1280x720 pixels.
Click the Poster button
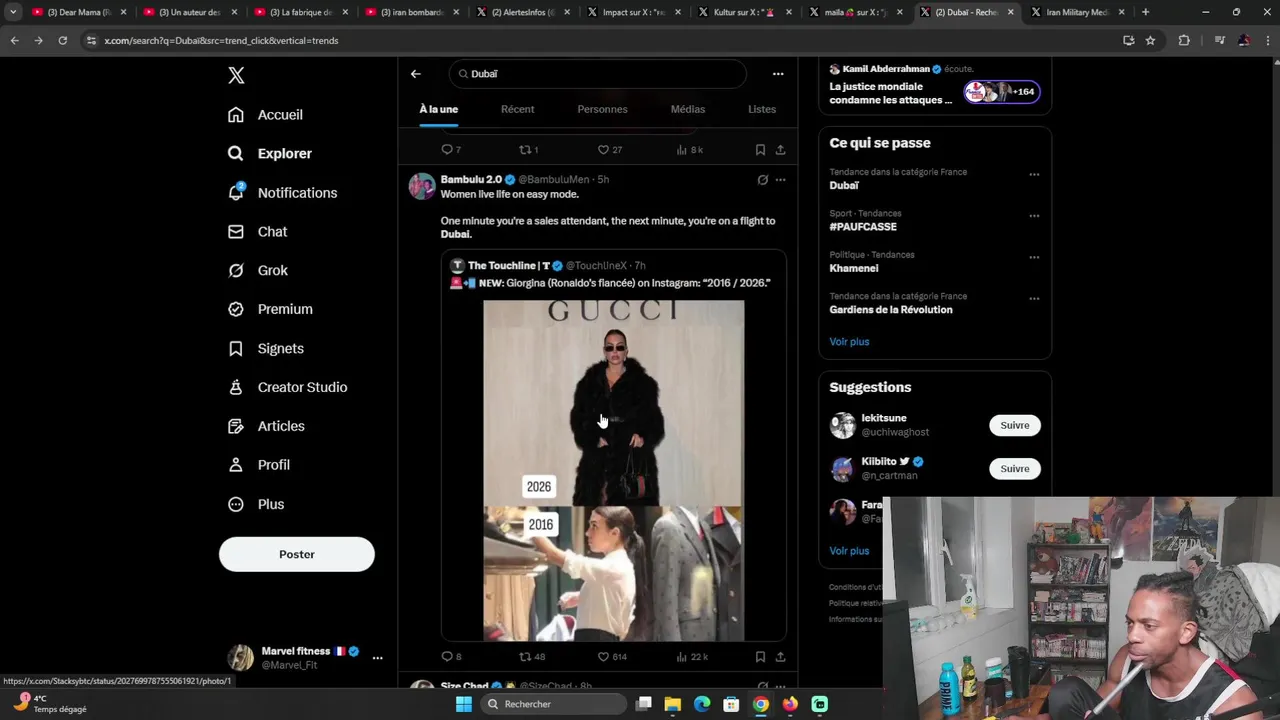297,554
